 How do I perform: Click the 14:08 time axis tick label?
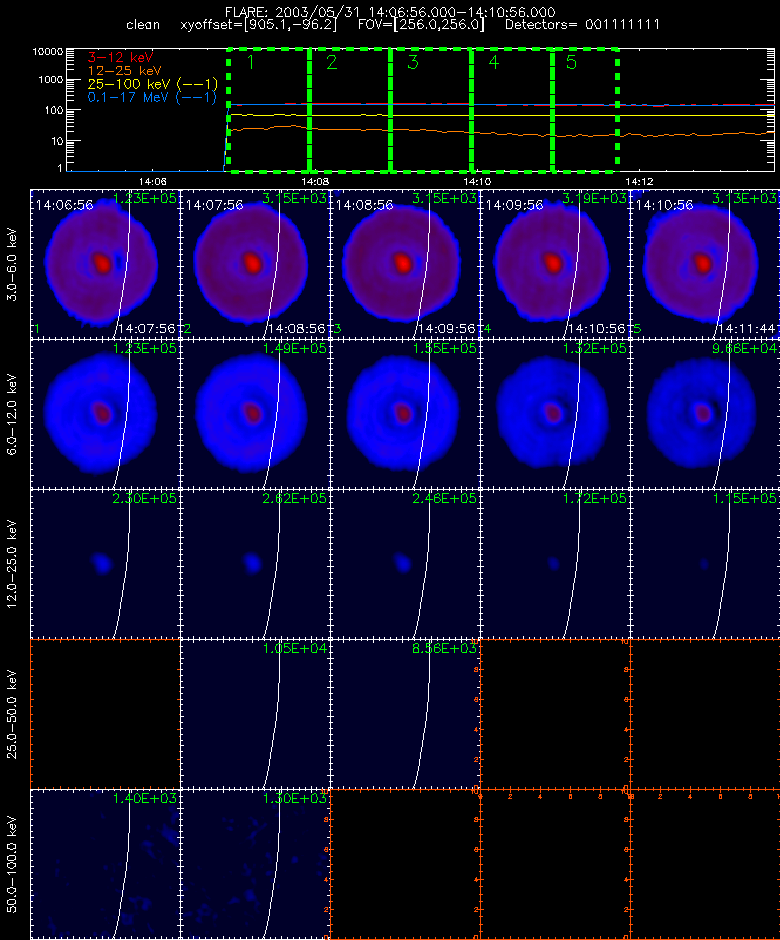(315, 181)
